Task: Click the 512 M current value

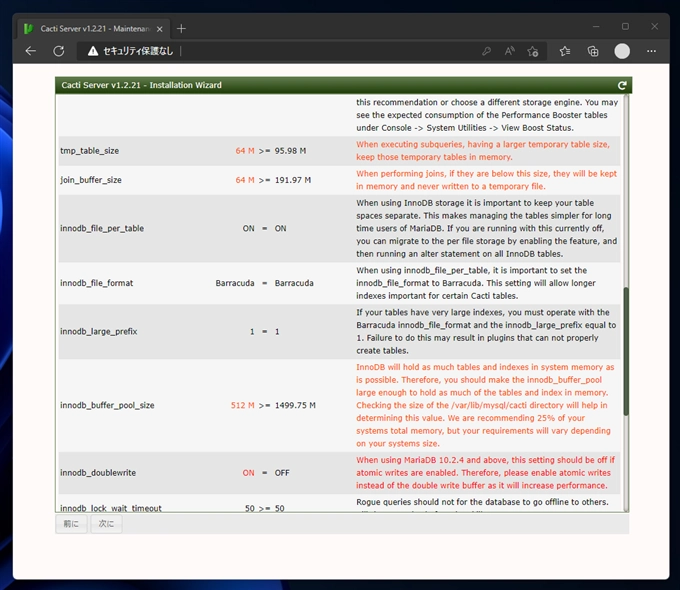Action: pyautogui.click(x=242, y=406)
